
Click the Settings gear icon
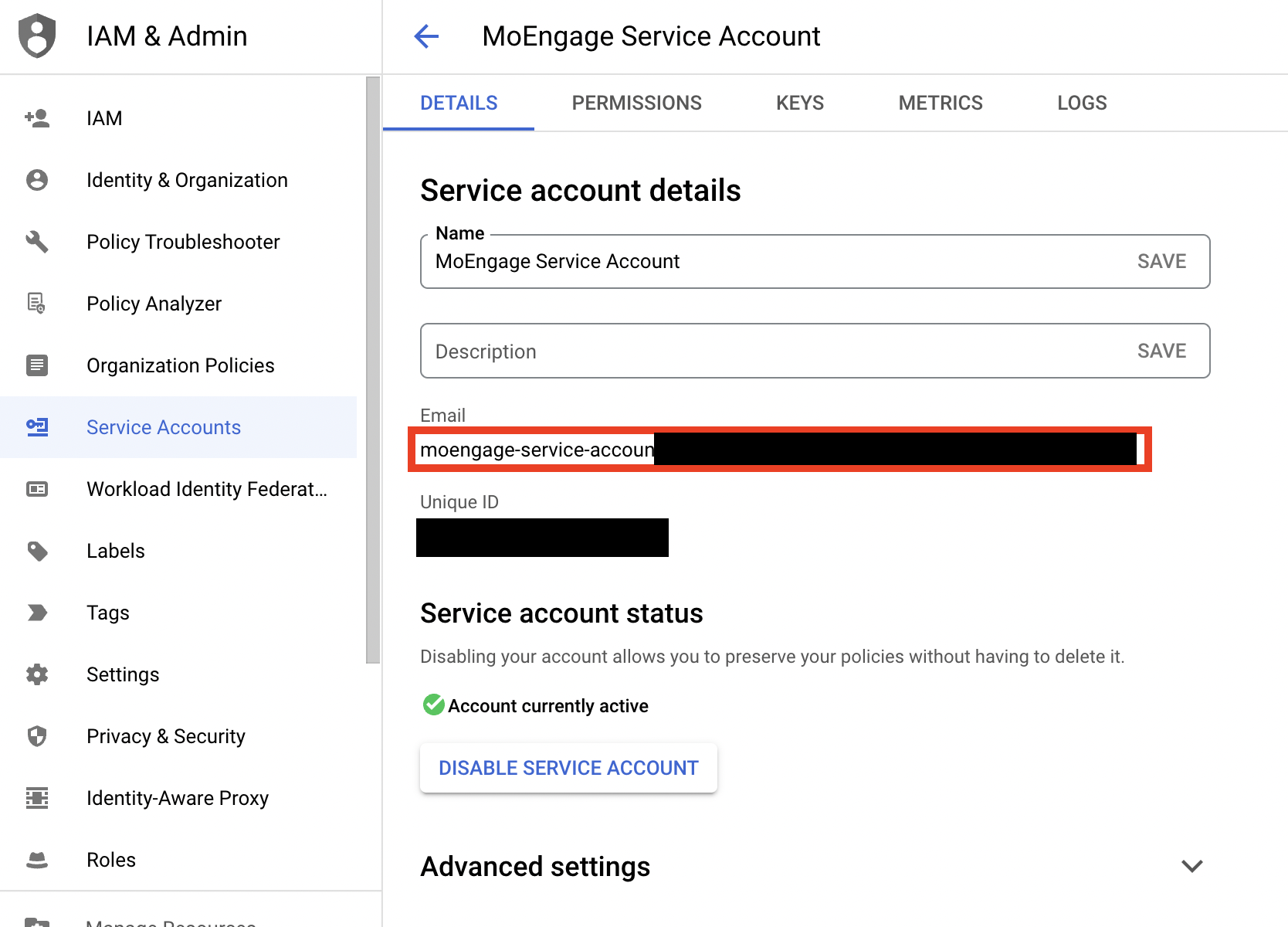point(37,674)
